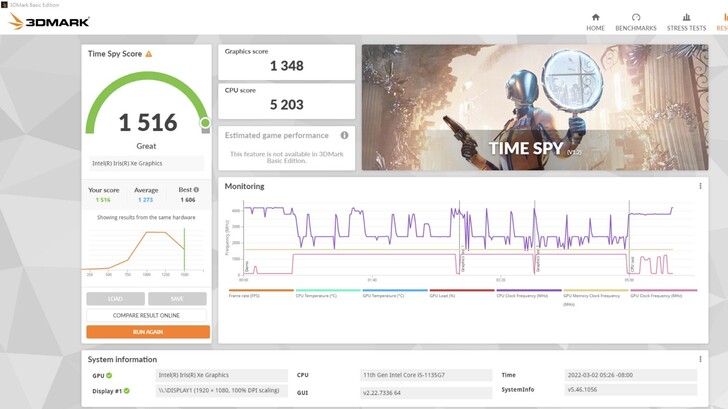Click the score distribution chart

144,251
